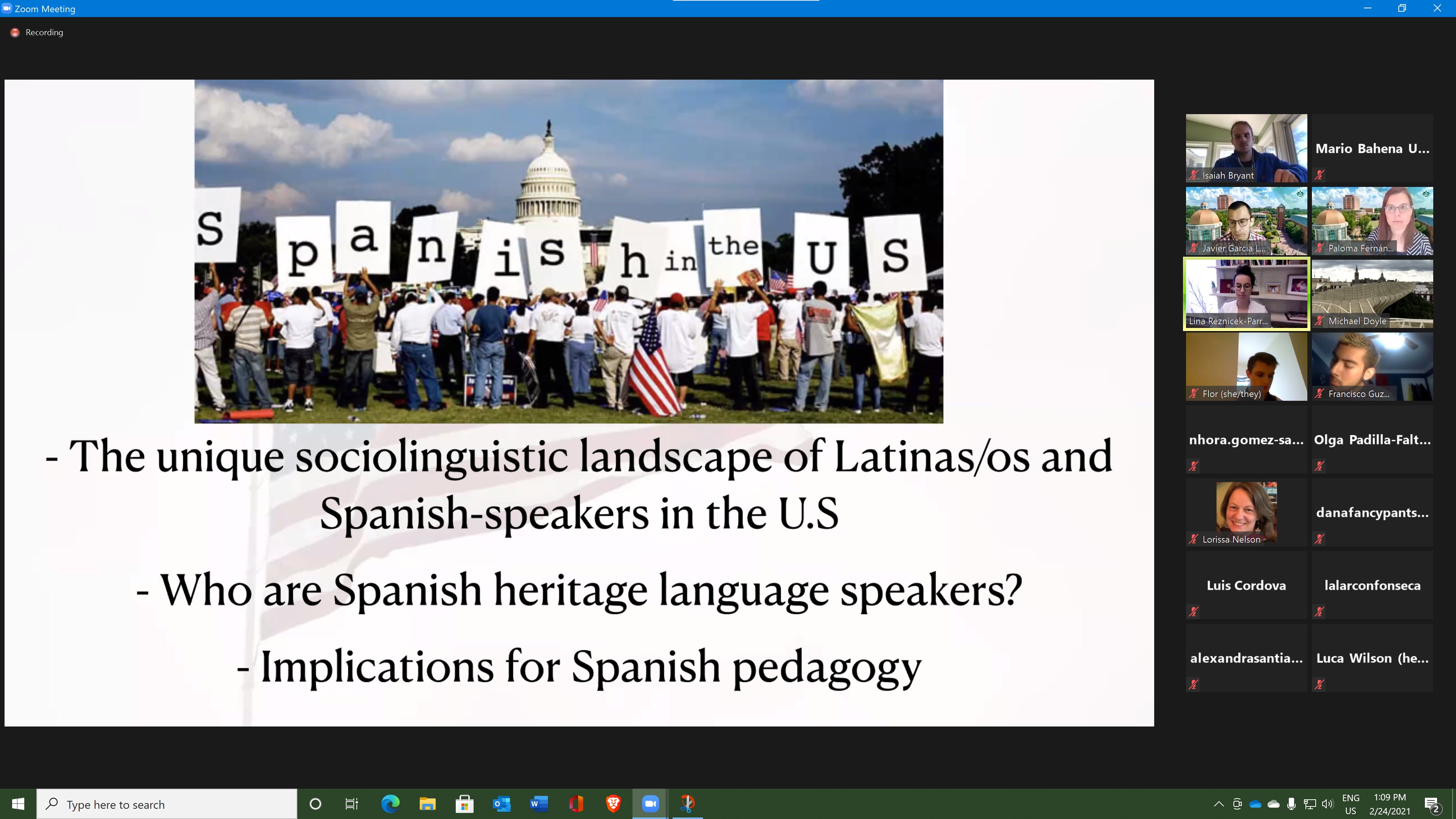Image resolution: width=1456 pixels, height=819 pixels.
Task: Open the Windows Start menu
Action: tap(18, 804)
